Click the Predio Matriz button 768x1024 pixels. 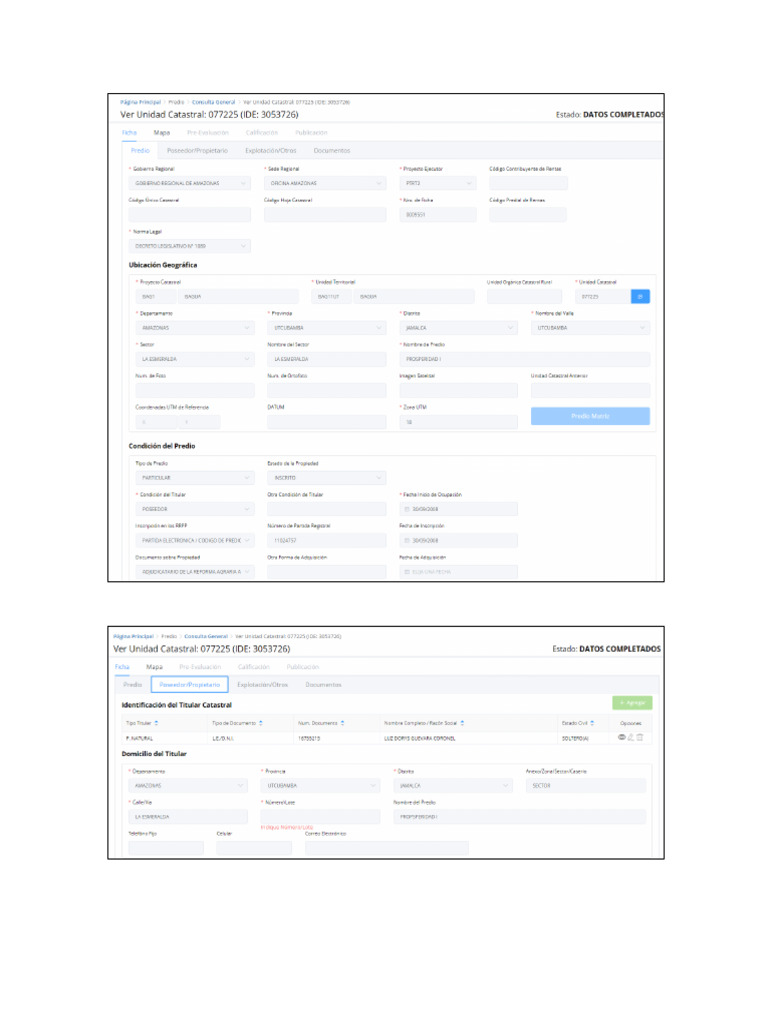[590, 416]
